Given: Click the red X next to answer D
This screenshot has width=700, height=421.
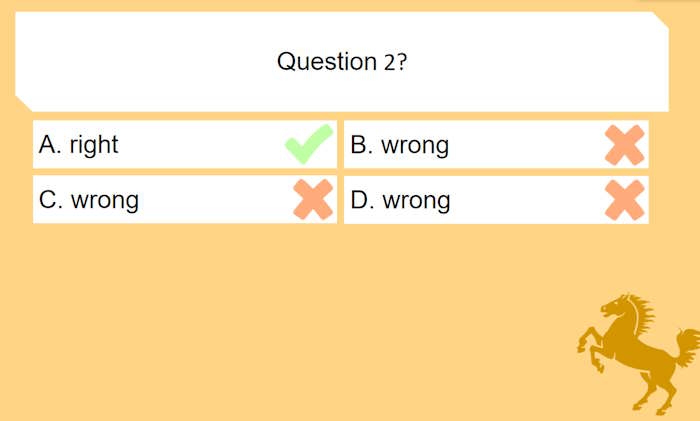Looking at the screenshot, I should [625, 200].
